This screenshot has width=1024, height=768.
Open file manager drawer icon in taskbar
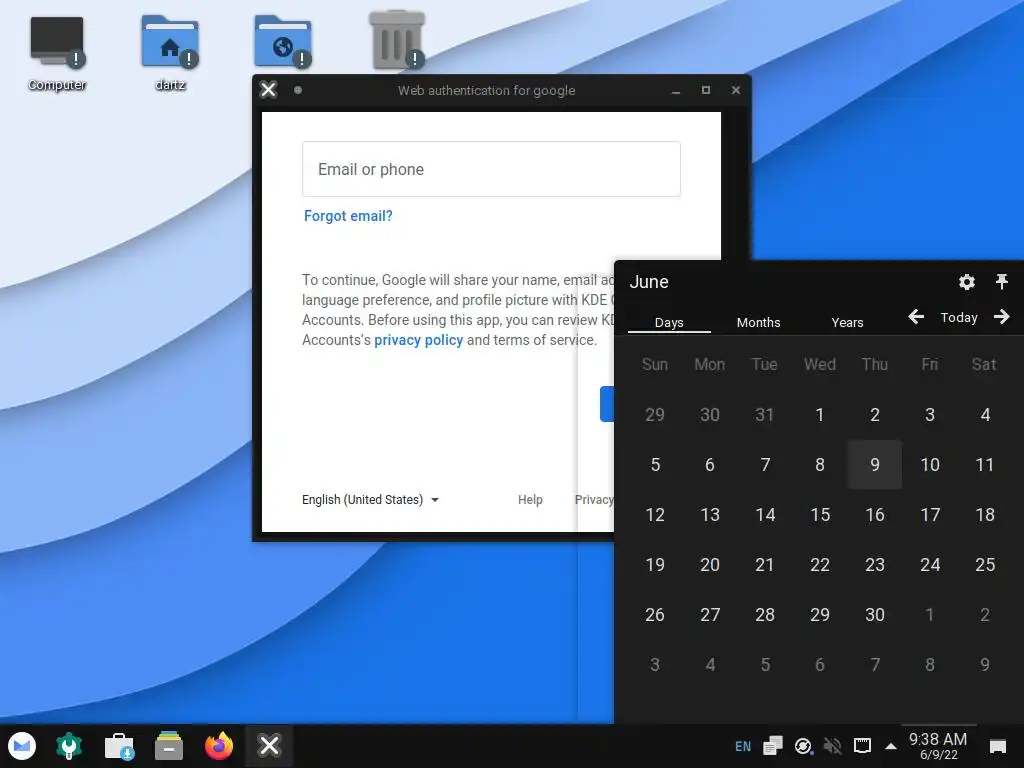[x=168, y=746]
